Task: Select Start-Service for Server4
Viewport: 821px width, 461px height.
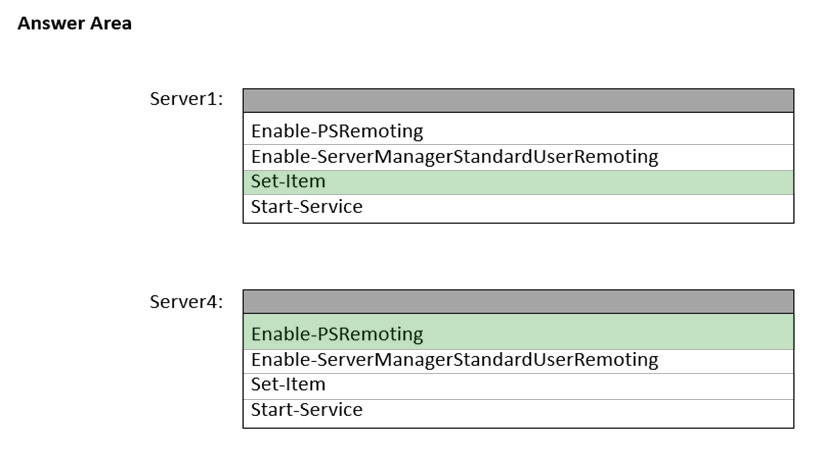Action: coord(518,410)
